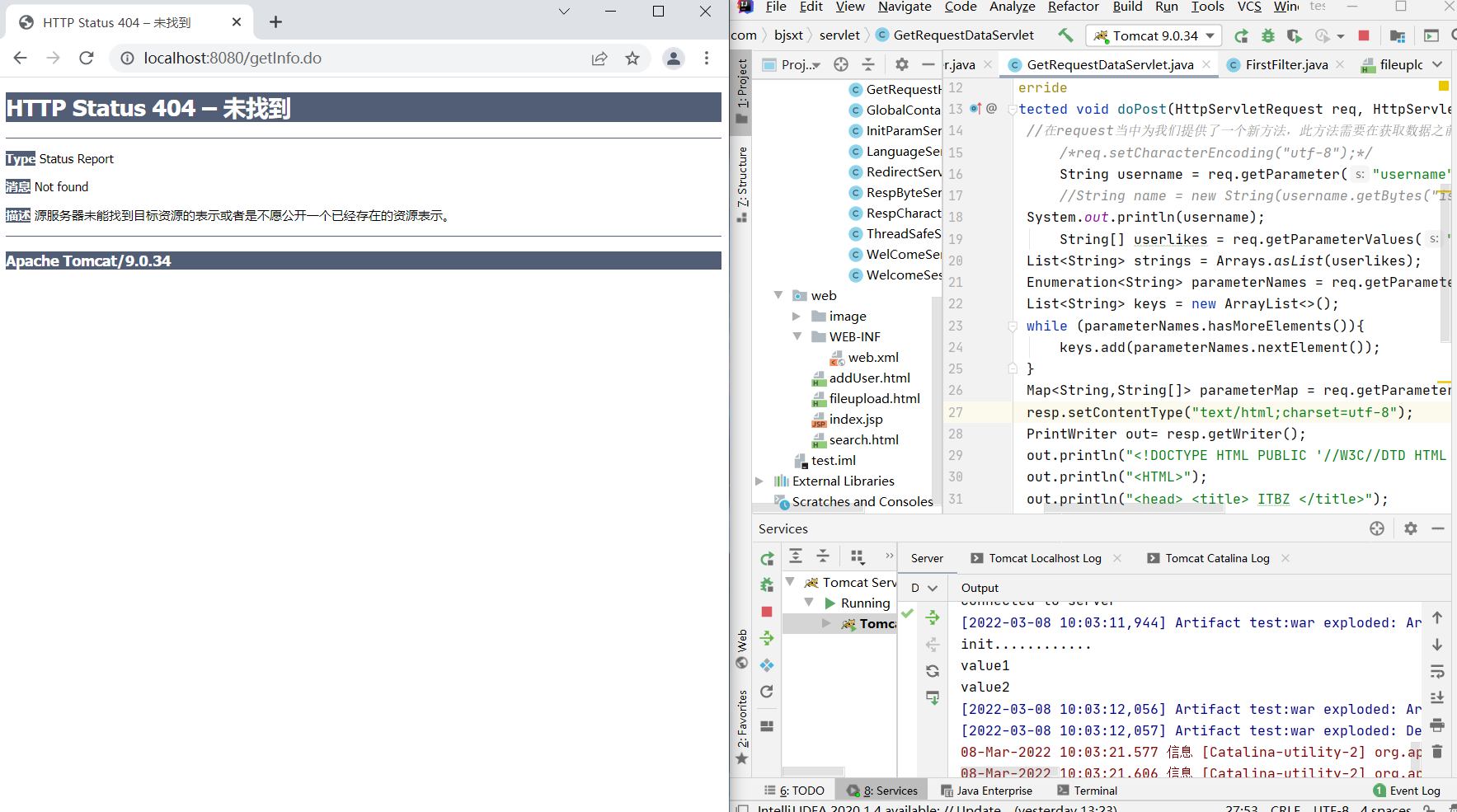Switch to FirstFilter.java editor tab
The height and width of the screenshot is (812, 1457).
1285,64
